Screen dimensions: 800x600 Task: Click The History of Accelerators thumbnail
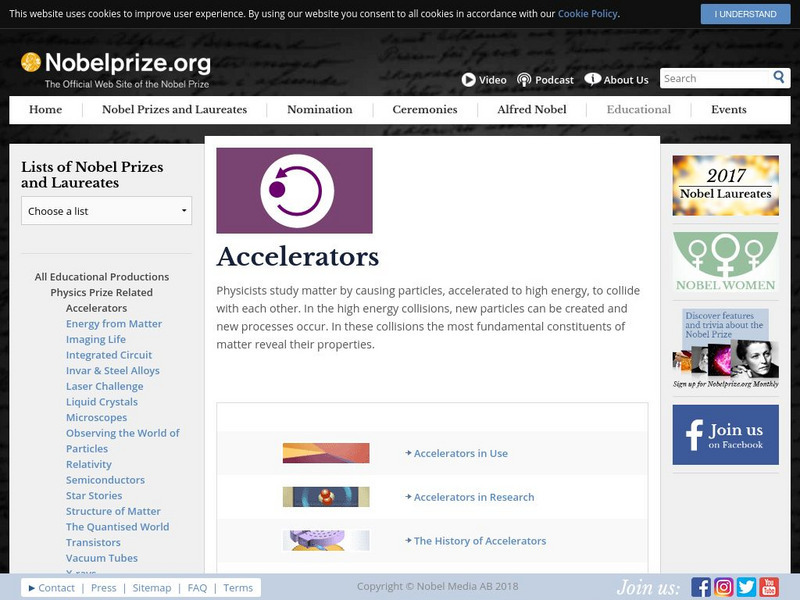(x=326, y=540)
